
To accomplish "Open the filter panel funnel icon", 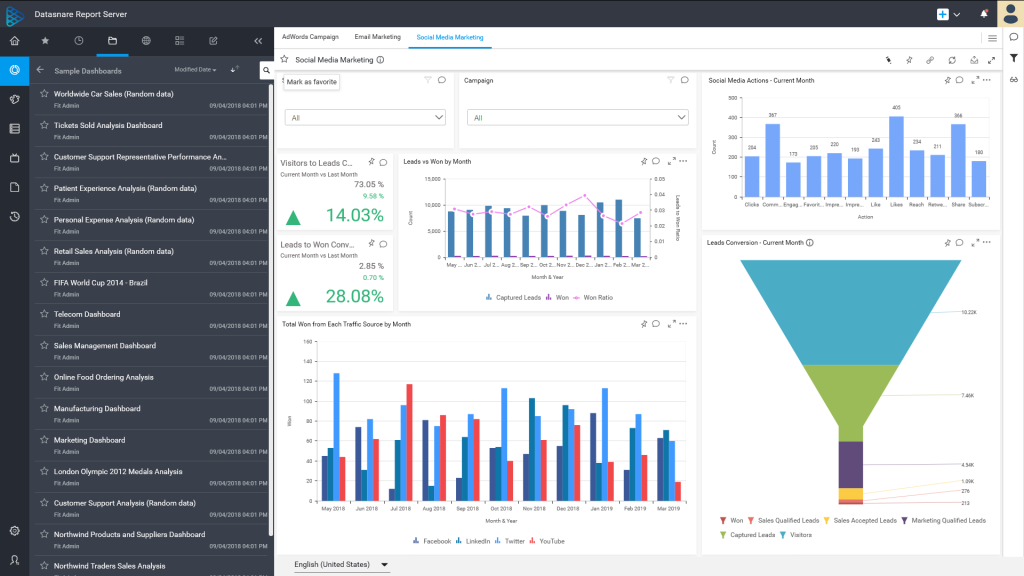I will coord(1014,59).
